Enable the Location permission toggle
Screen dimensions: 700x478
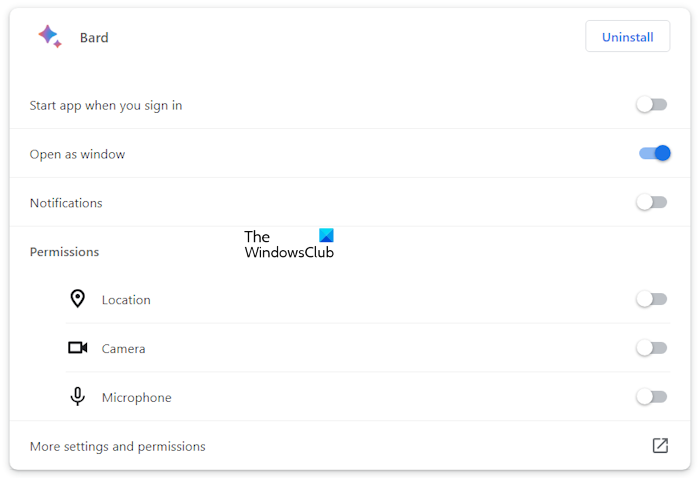tap(651, 299)
